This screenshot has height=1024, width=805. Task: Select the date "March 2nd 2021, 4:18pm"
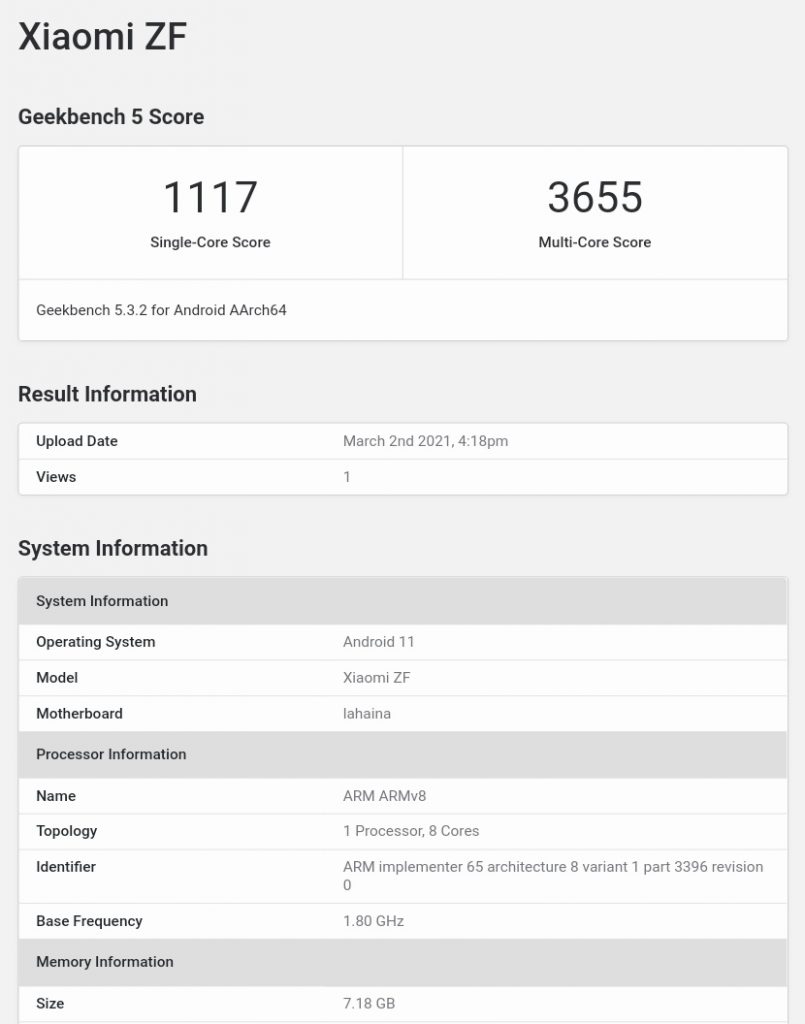tap(426, 441)
